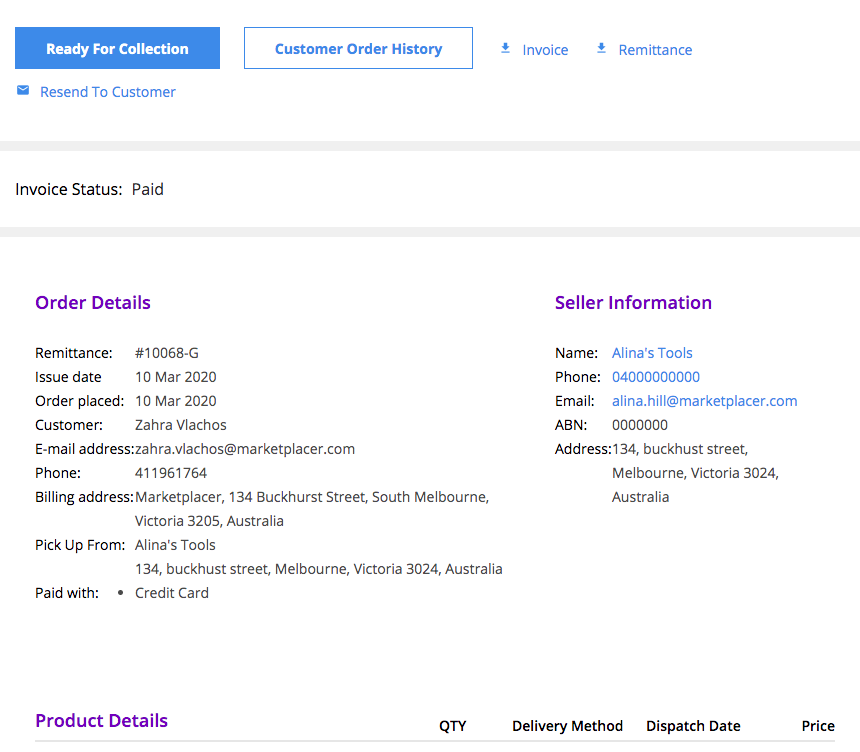Call seller phone 04000000000
Screen dimensions: 860x752
(x=656, y=377)
